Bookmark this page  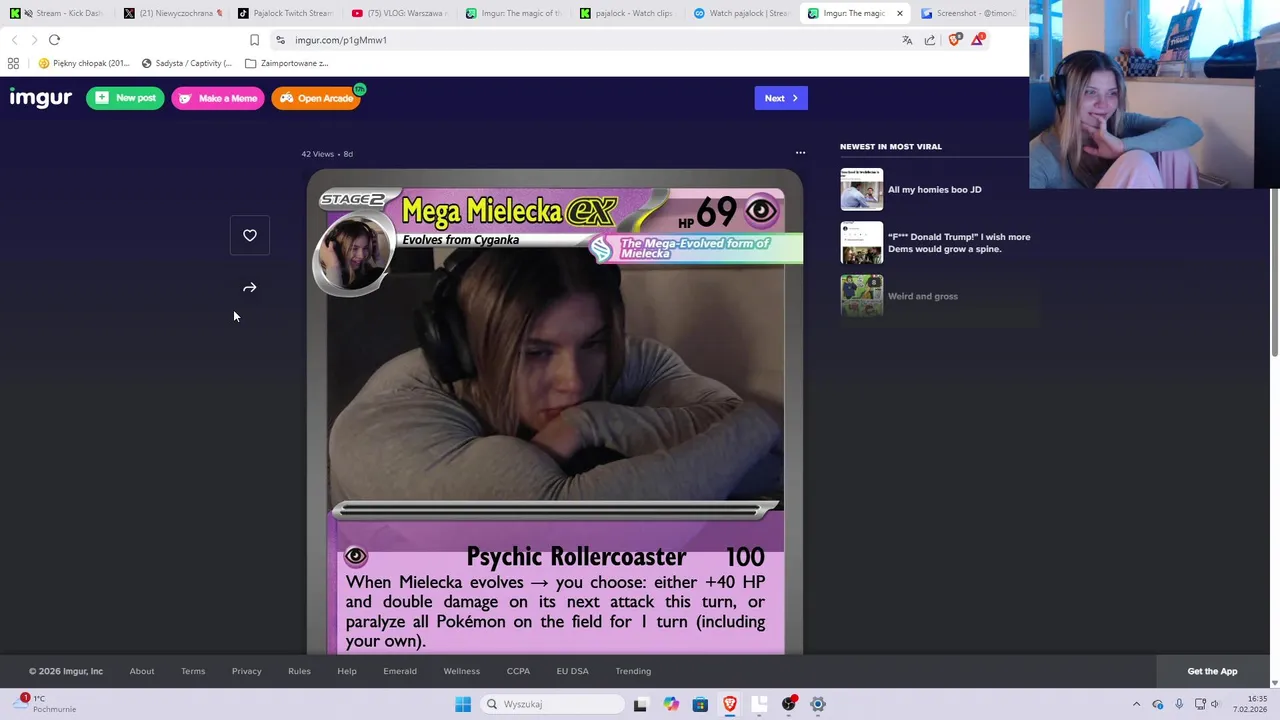[254, 40]
